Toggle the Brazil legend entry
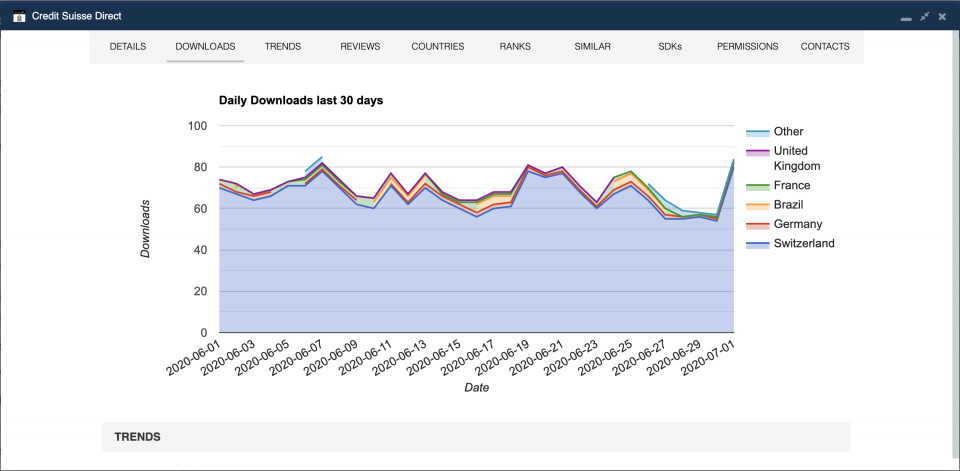960x471 pixels. pos(774,205)
